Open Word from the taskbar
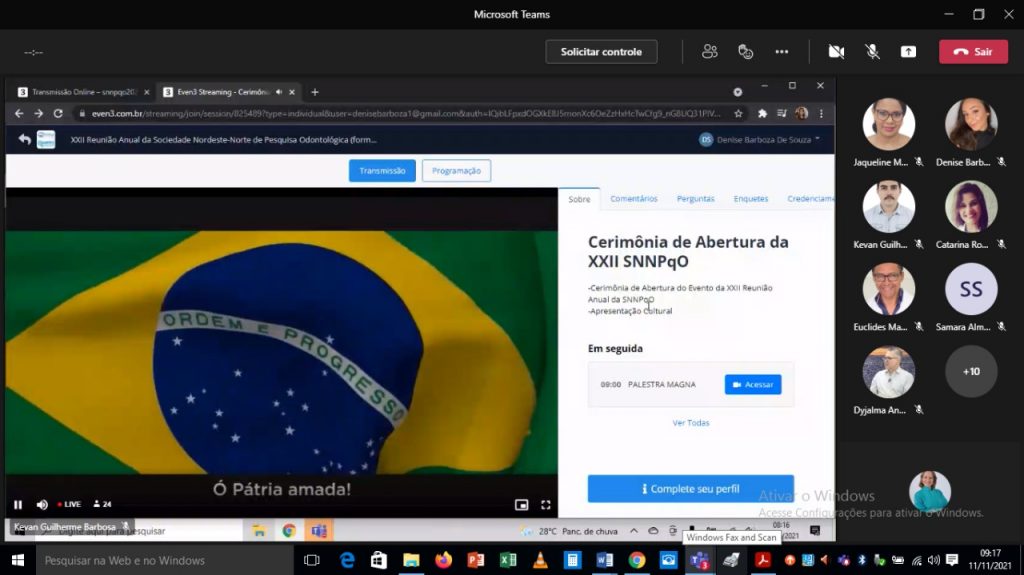Viewport: 1024px width, 575px height. pyautogui.click(x=604, y=561)
